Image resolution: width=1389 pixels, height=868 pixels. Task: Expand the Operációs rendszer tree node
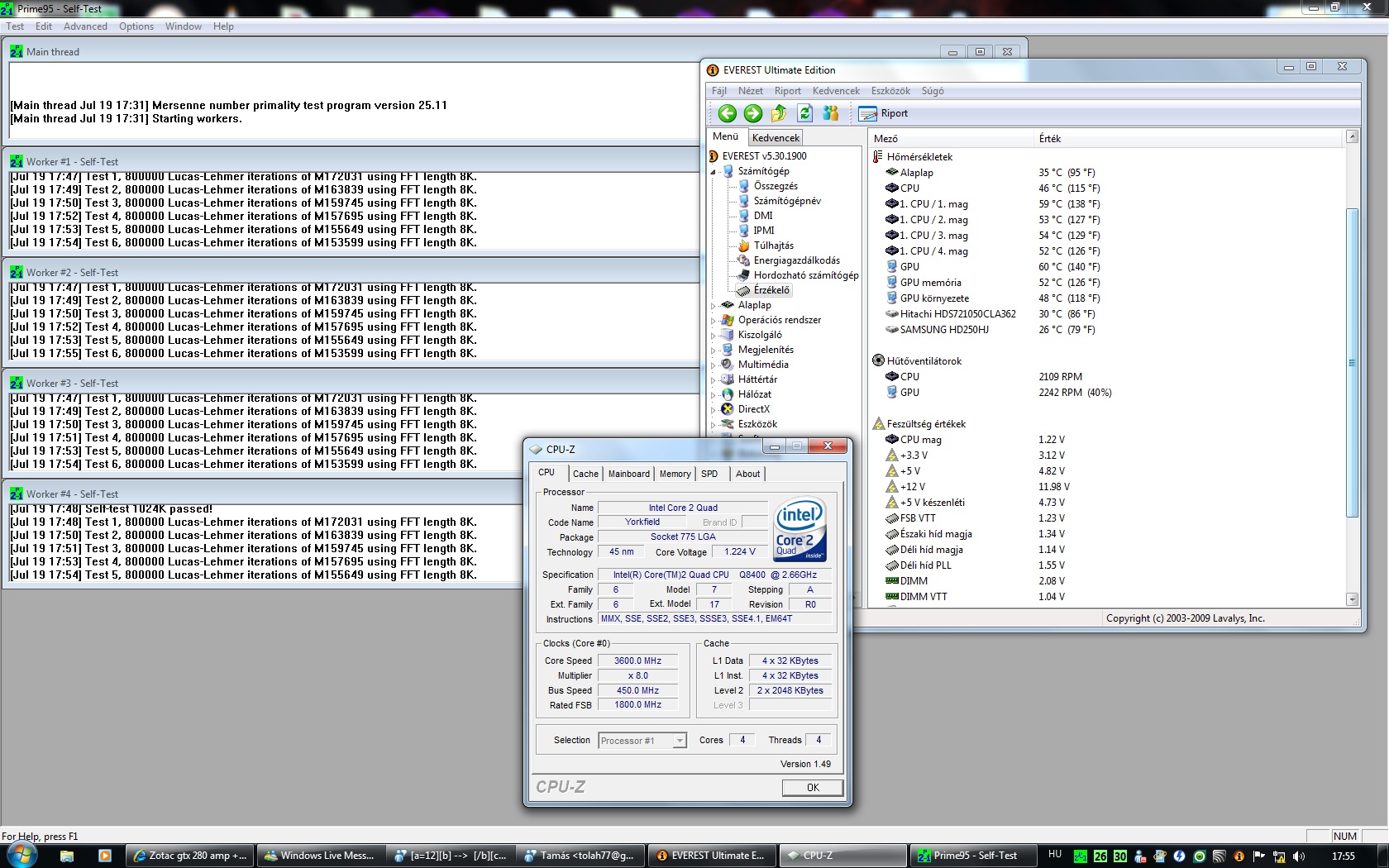[x=714, y=321]
